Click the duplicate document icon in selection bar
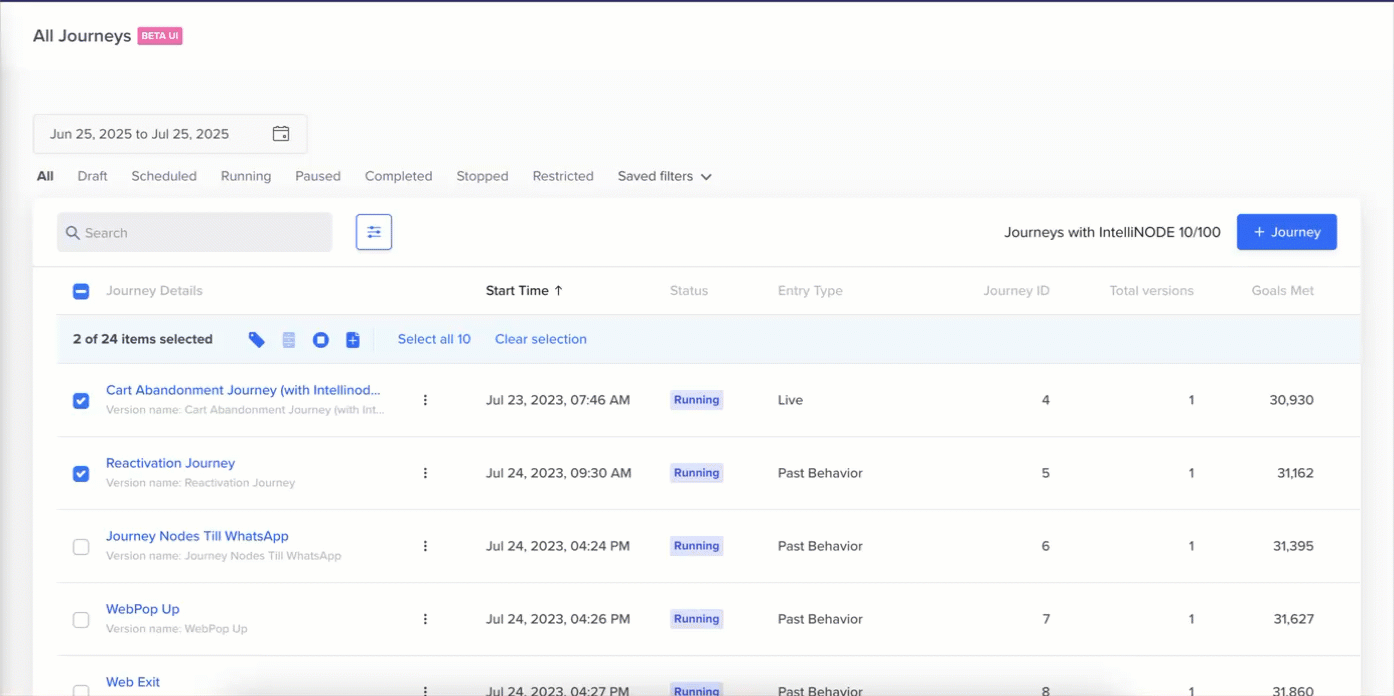 353,340
